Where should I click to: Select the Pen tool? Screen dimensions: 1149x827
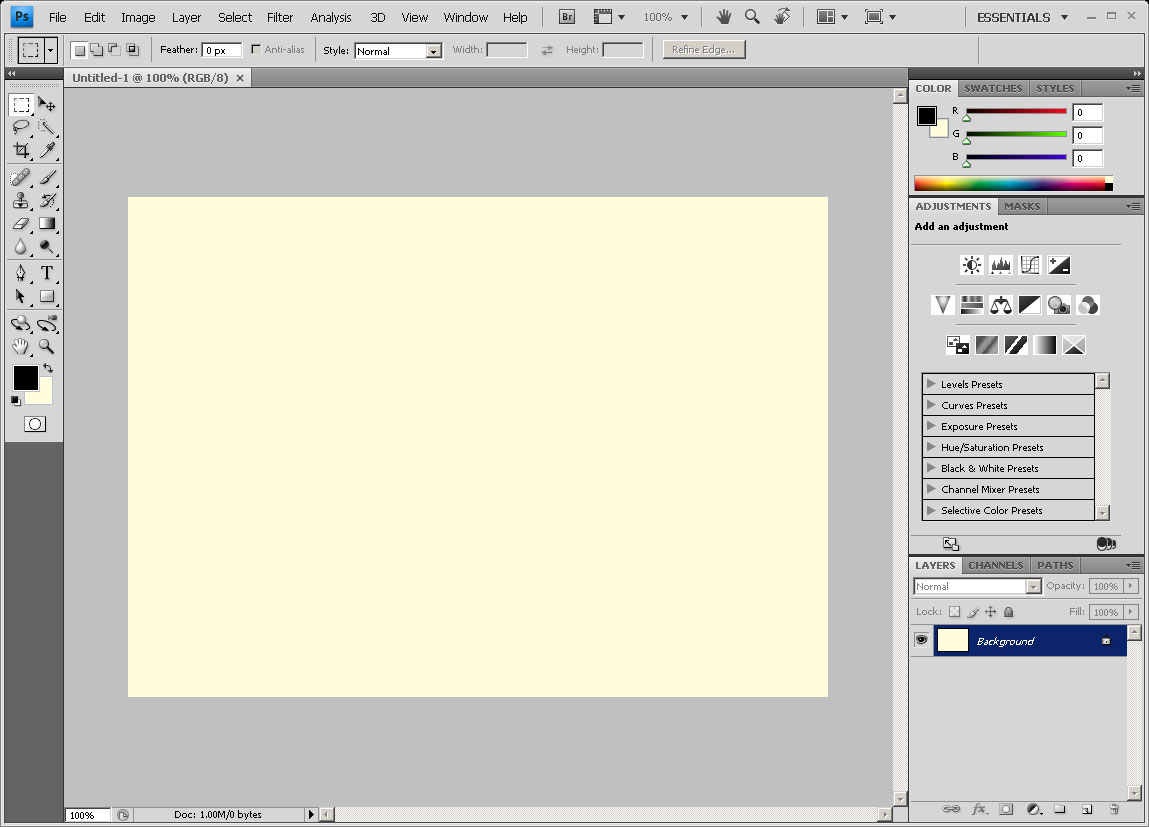[21, 273]
